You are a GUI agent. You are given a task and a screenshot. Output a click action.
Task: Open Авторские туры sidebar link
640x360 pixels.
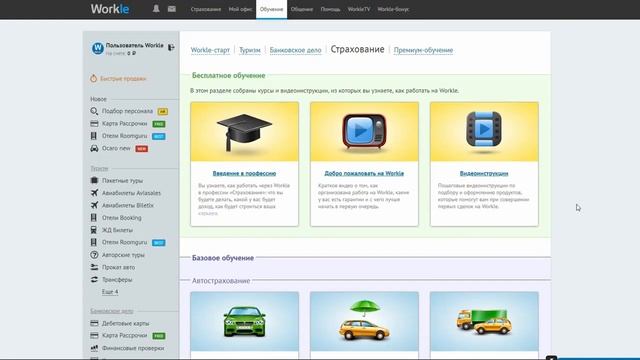[123, 255]
